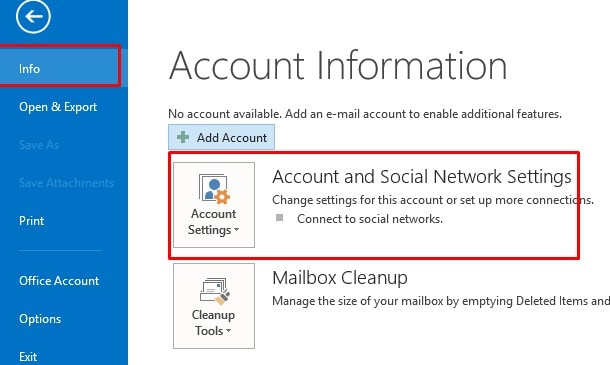610x365 pixels.
Task: Add a new e-mail account
Action: point(221,137)
